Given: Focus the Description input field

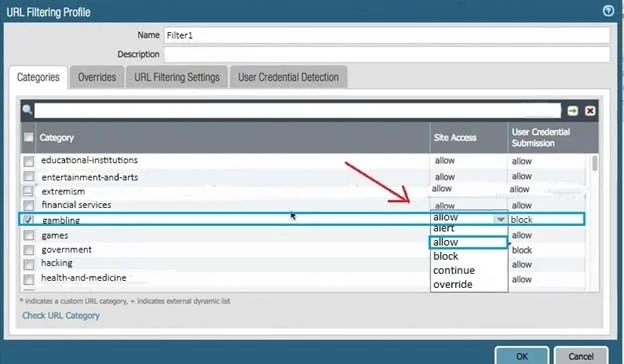Looking at the screenshot, I should tap(387, 55).
